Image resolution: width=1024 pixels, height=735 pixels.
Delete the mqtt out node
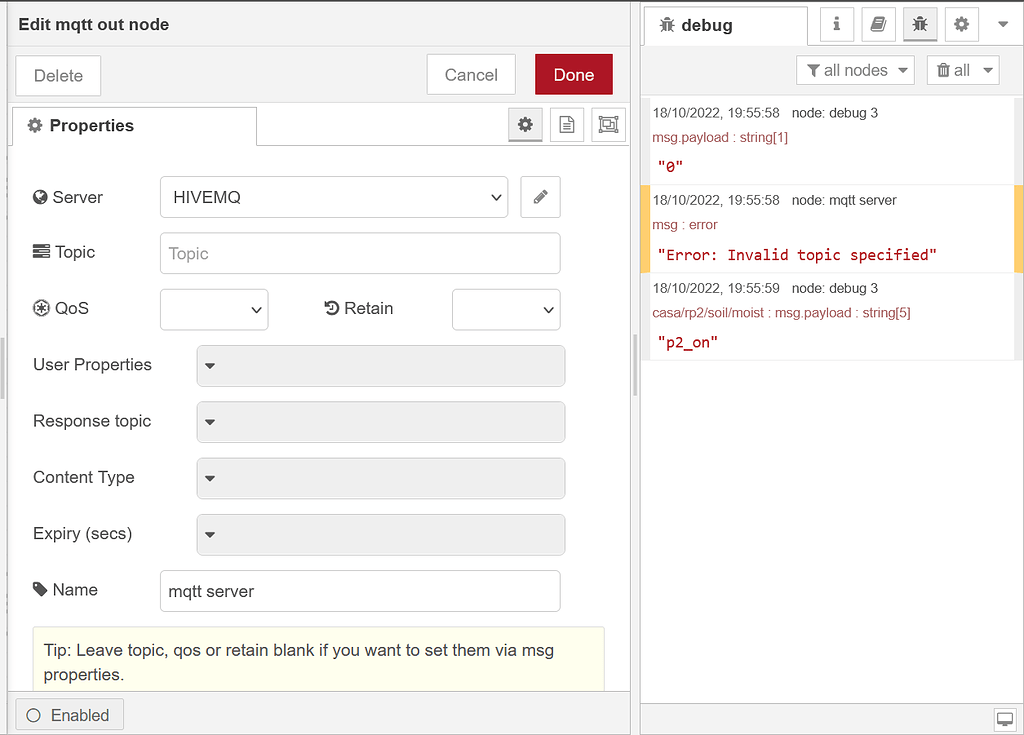pos(57,74)
